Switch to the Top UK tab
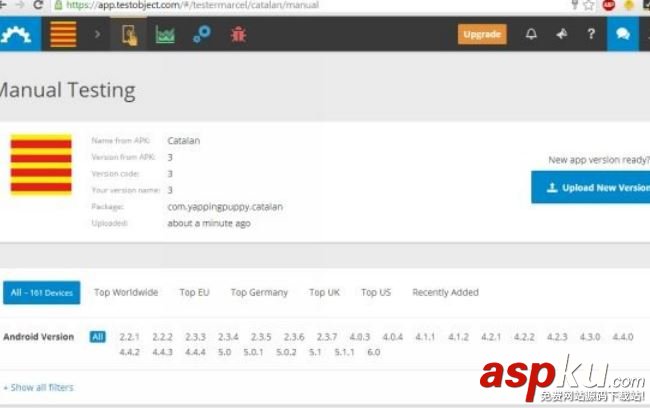650x408 pixels. coord(324,292)
